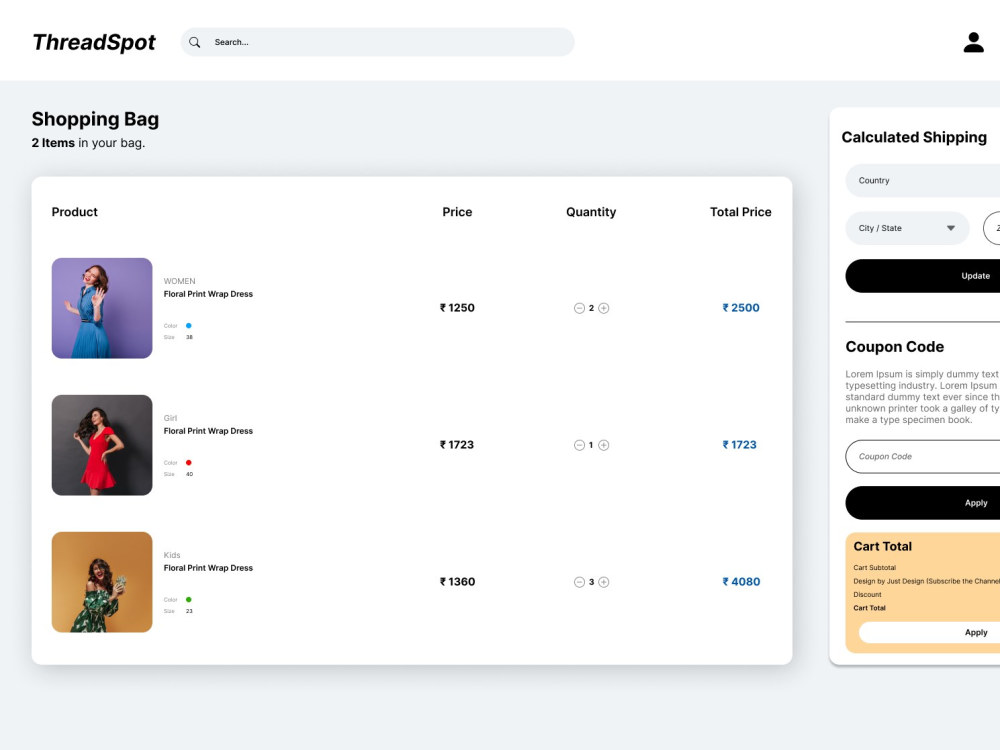1000x750 pixels.
Task: Click the Girl category label
Action: pyautogui.click(x=170, y=418)
